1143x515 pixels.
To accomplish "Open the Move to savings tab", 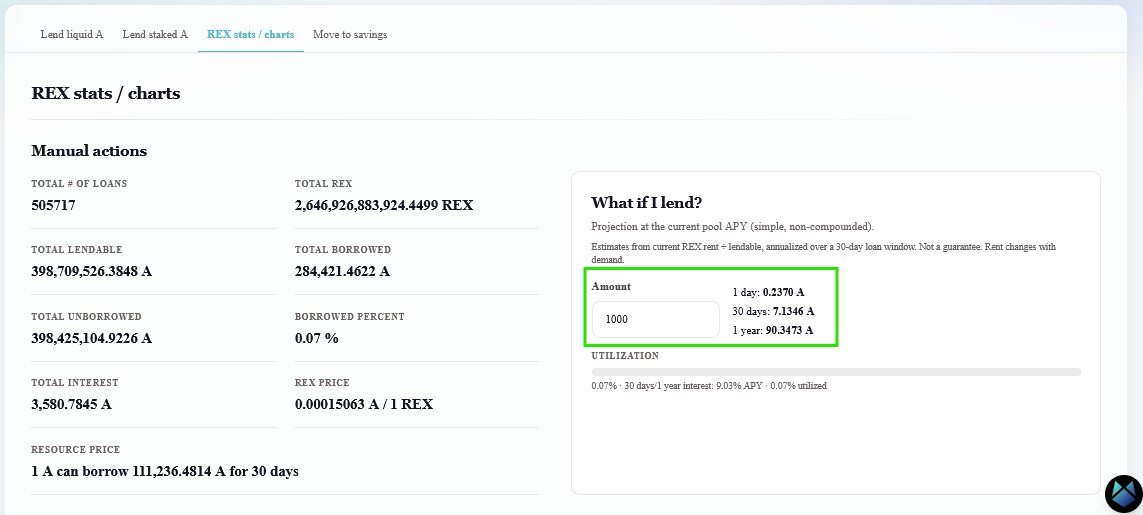I will 350,34.
